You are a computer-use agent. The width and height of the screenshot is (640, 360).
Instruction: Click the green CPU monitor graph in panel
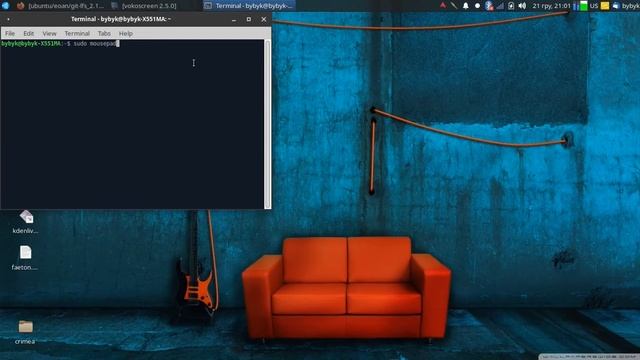[x=584, y=6]
